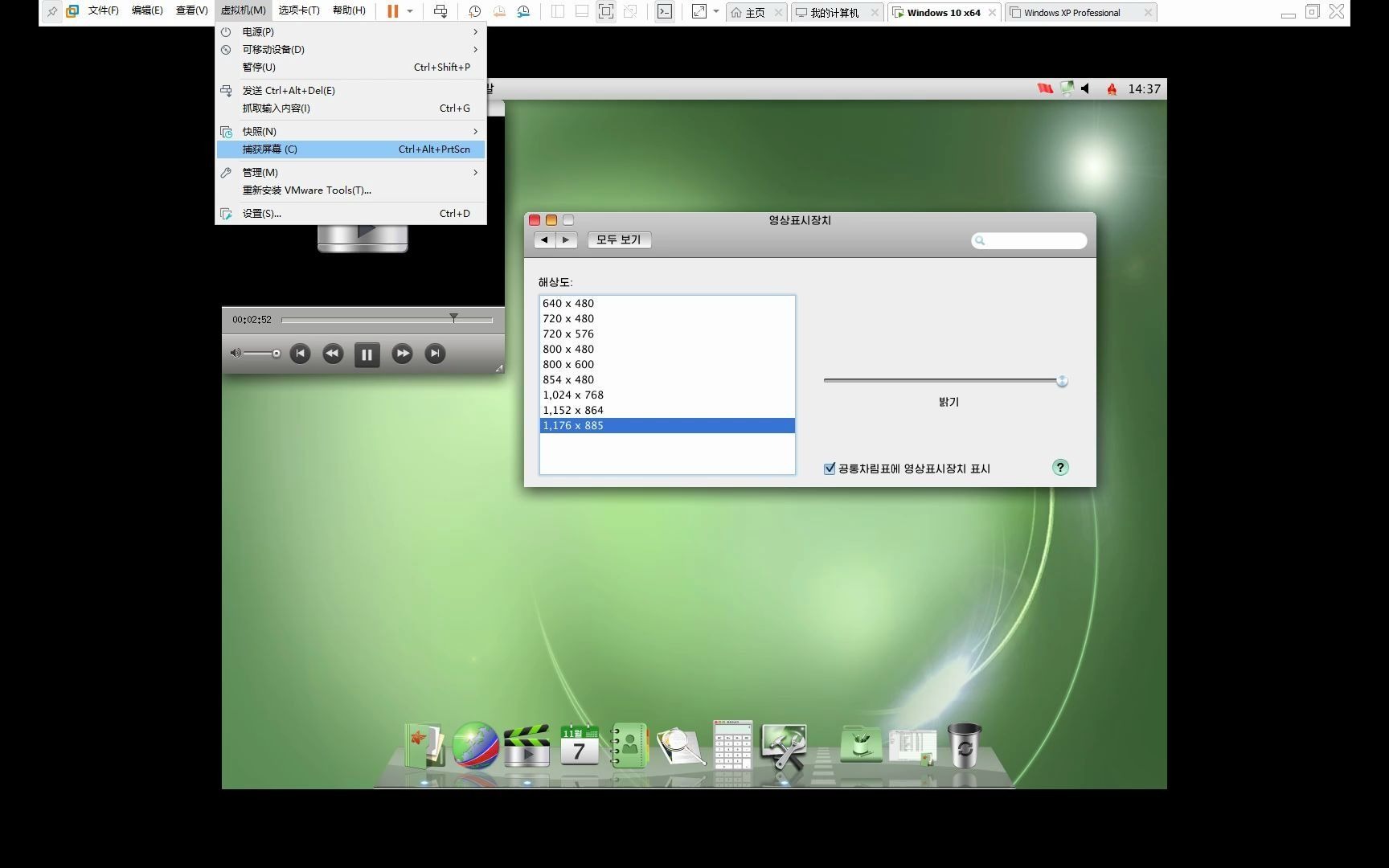Click the back arrow in display preferences
This screenshot has height=868, width=1389.
click(x=545, y=240)
